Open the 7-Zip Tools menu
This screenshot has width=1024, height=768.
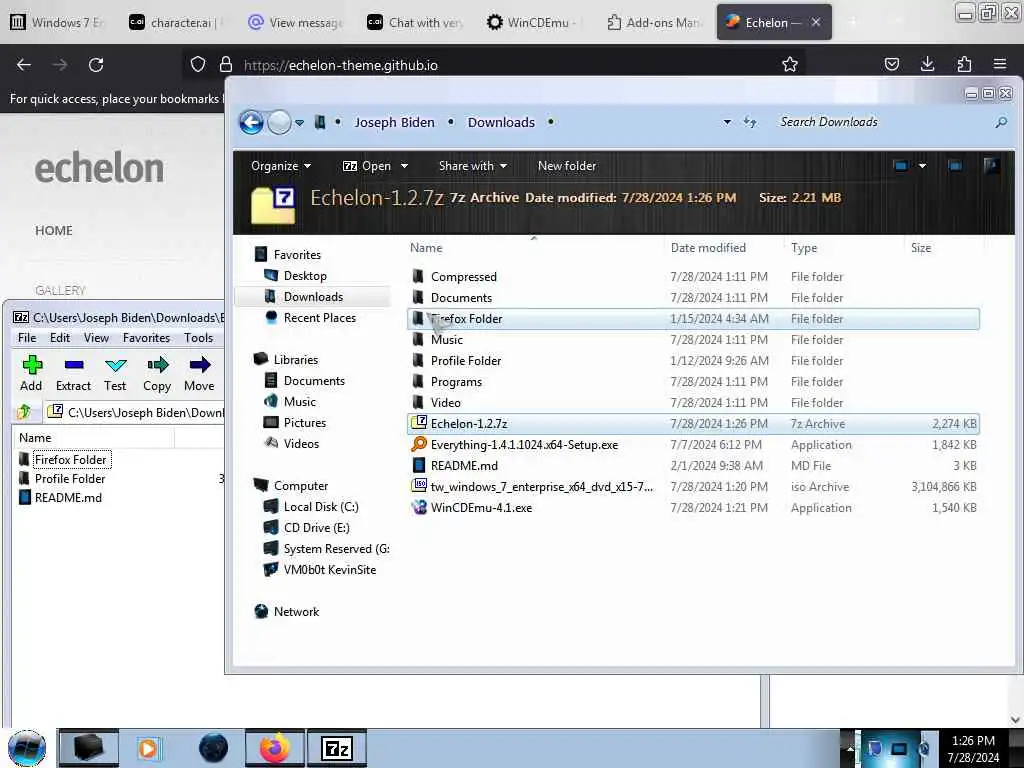[x=199, y=338]
